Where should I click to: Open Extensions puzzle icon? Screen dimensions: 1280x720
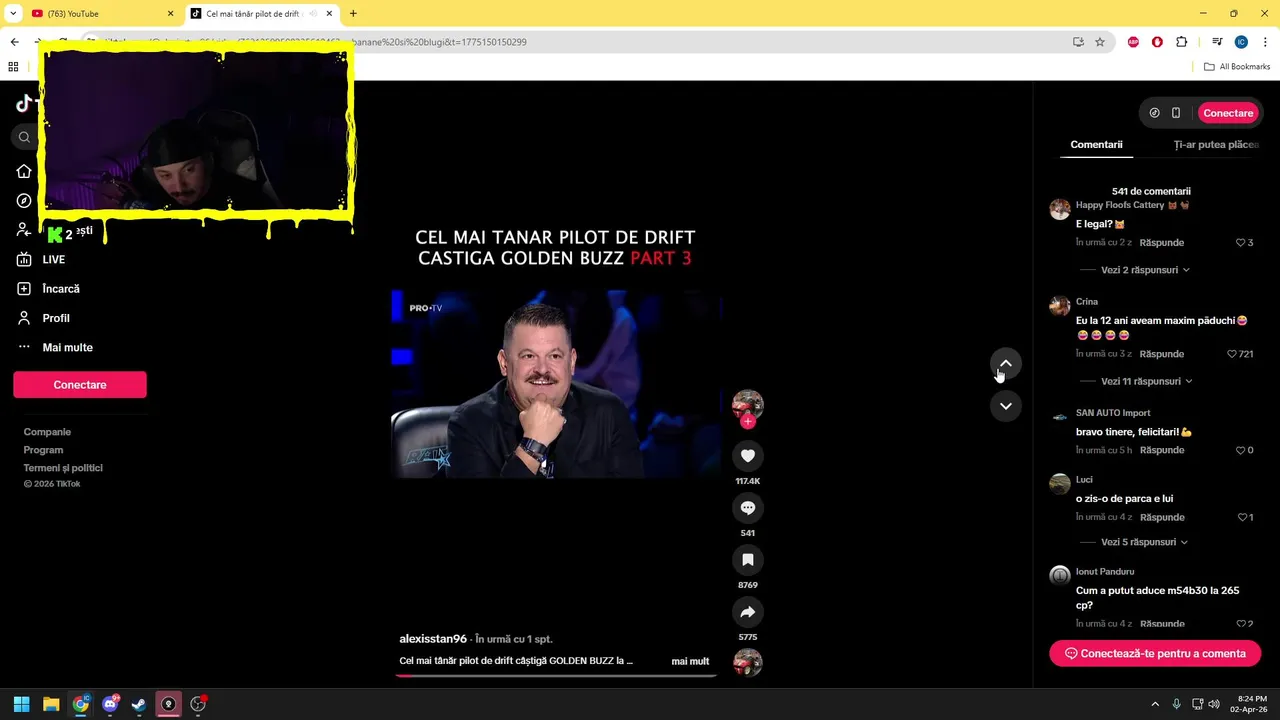tap(1181, 42)
